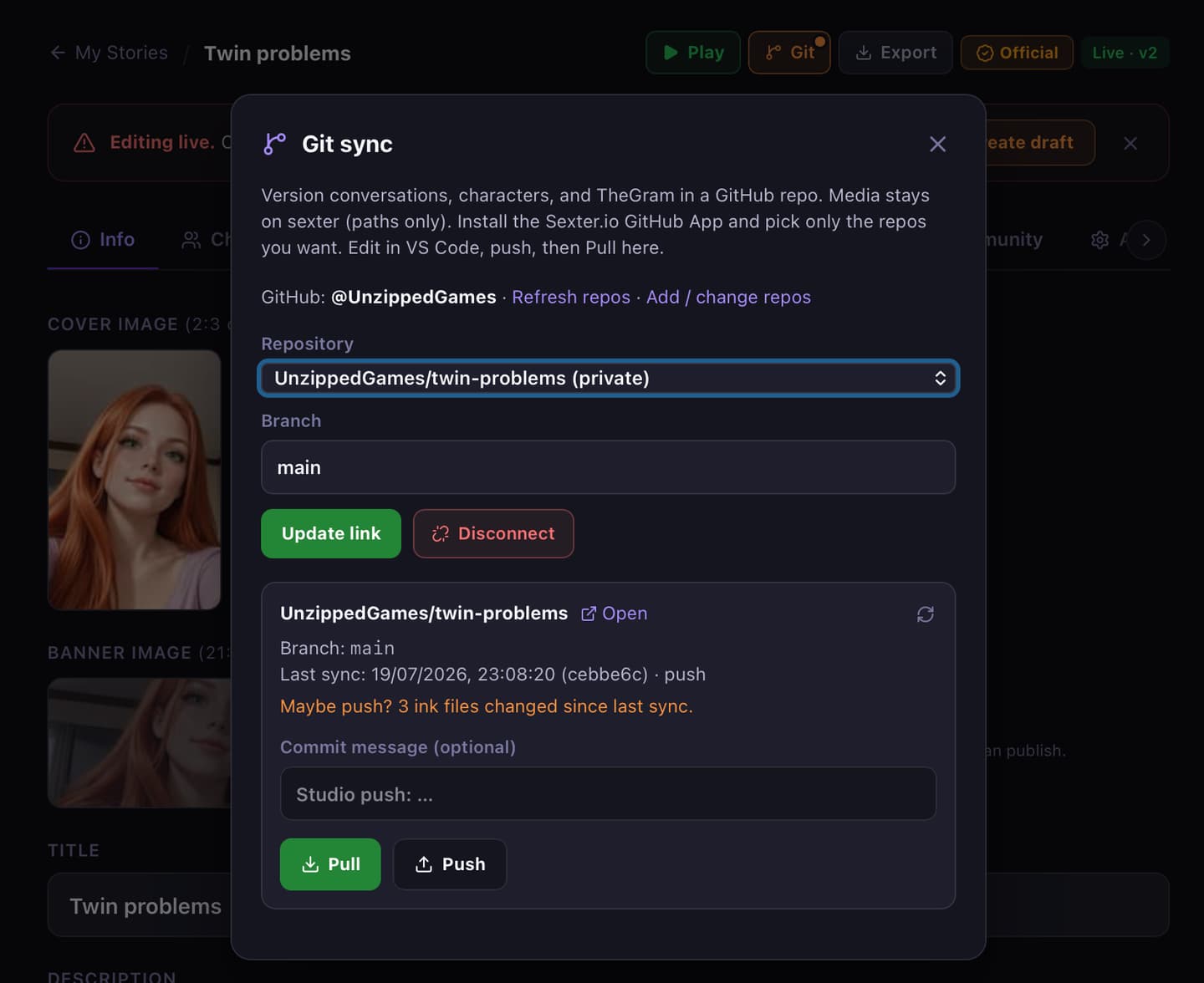The height and width of the screenshot is (983, 1204).
Task: Click the upload icon in Push button
Action: [424, 863]
